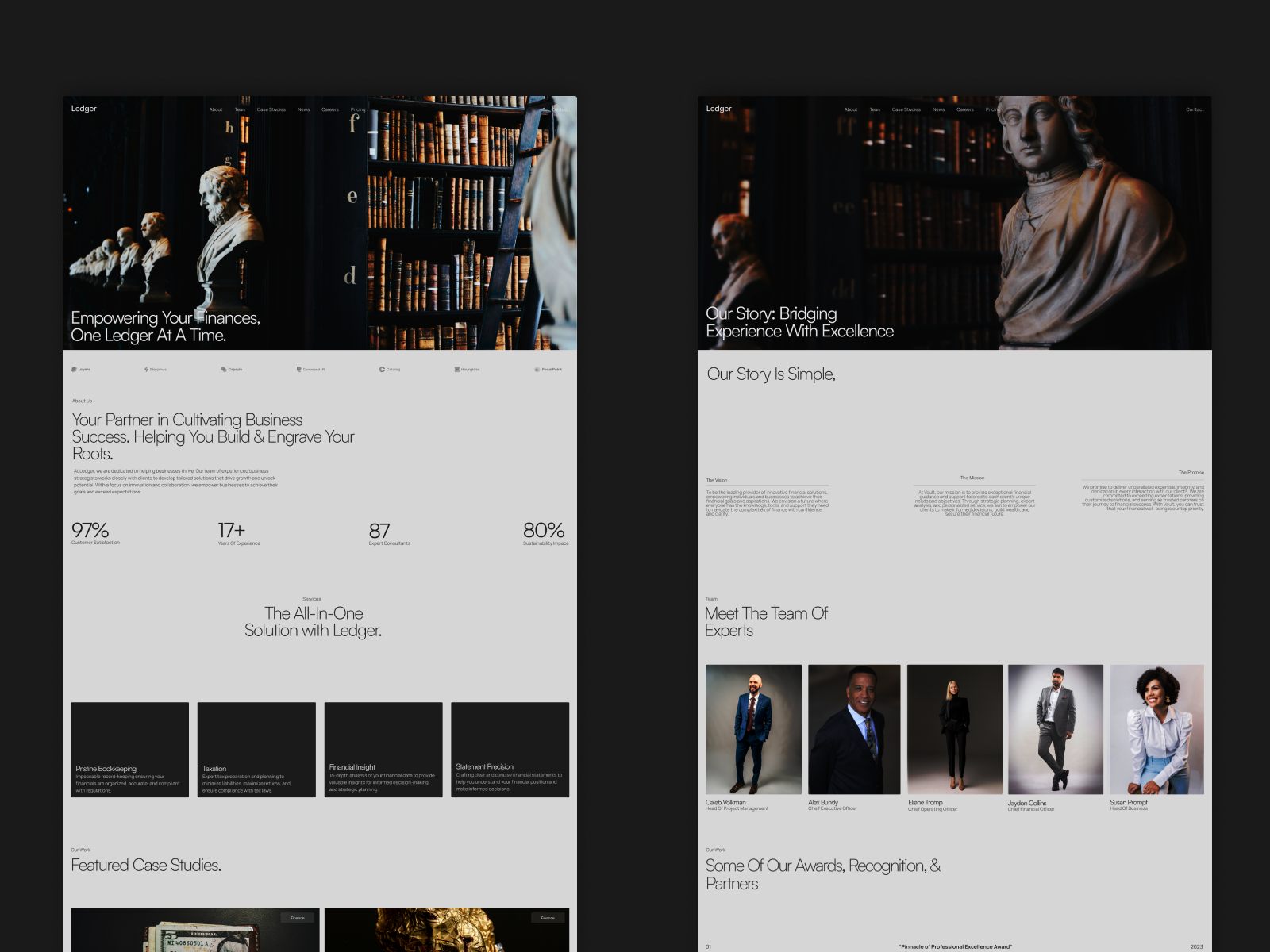Screen dimensions: 1270x952
Task: Click the Catalog partner logo
Action: (390, 369)
